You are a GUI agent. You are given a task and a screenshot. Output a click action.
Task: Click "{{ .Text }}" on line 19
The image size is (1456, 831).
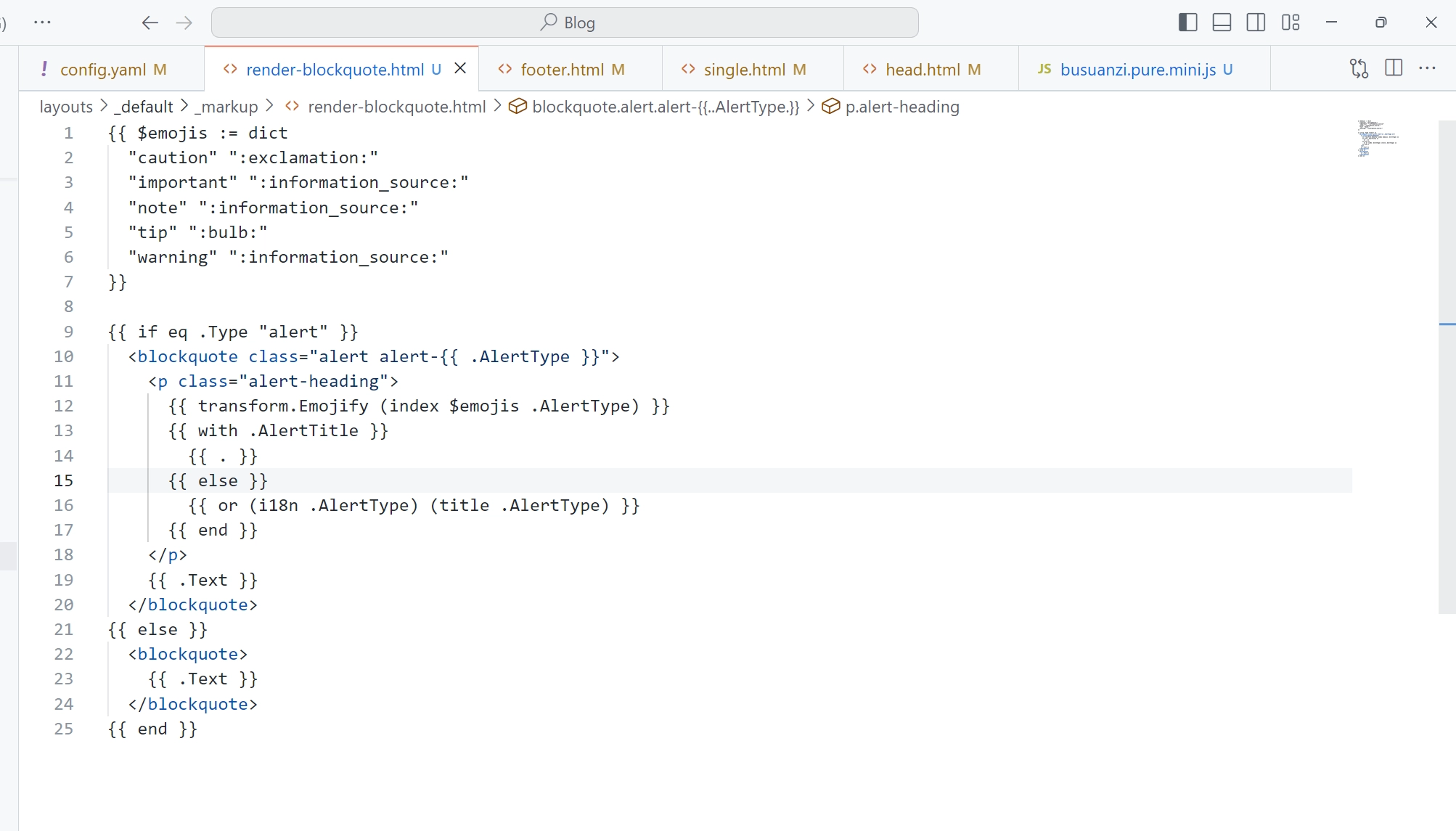[x=203, y=580]
